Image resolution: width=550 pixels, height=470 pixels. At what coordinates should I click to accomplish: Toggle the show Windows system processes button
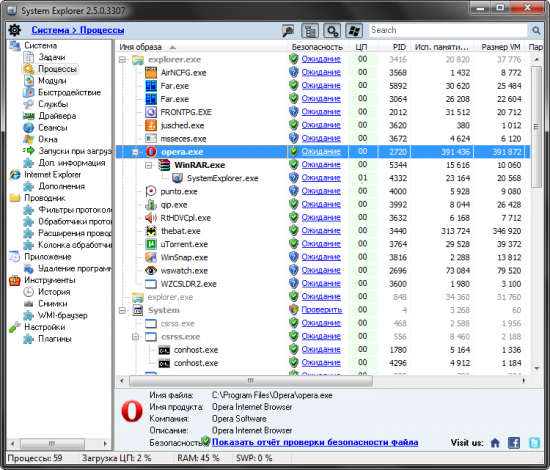354,31
